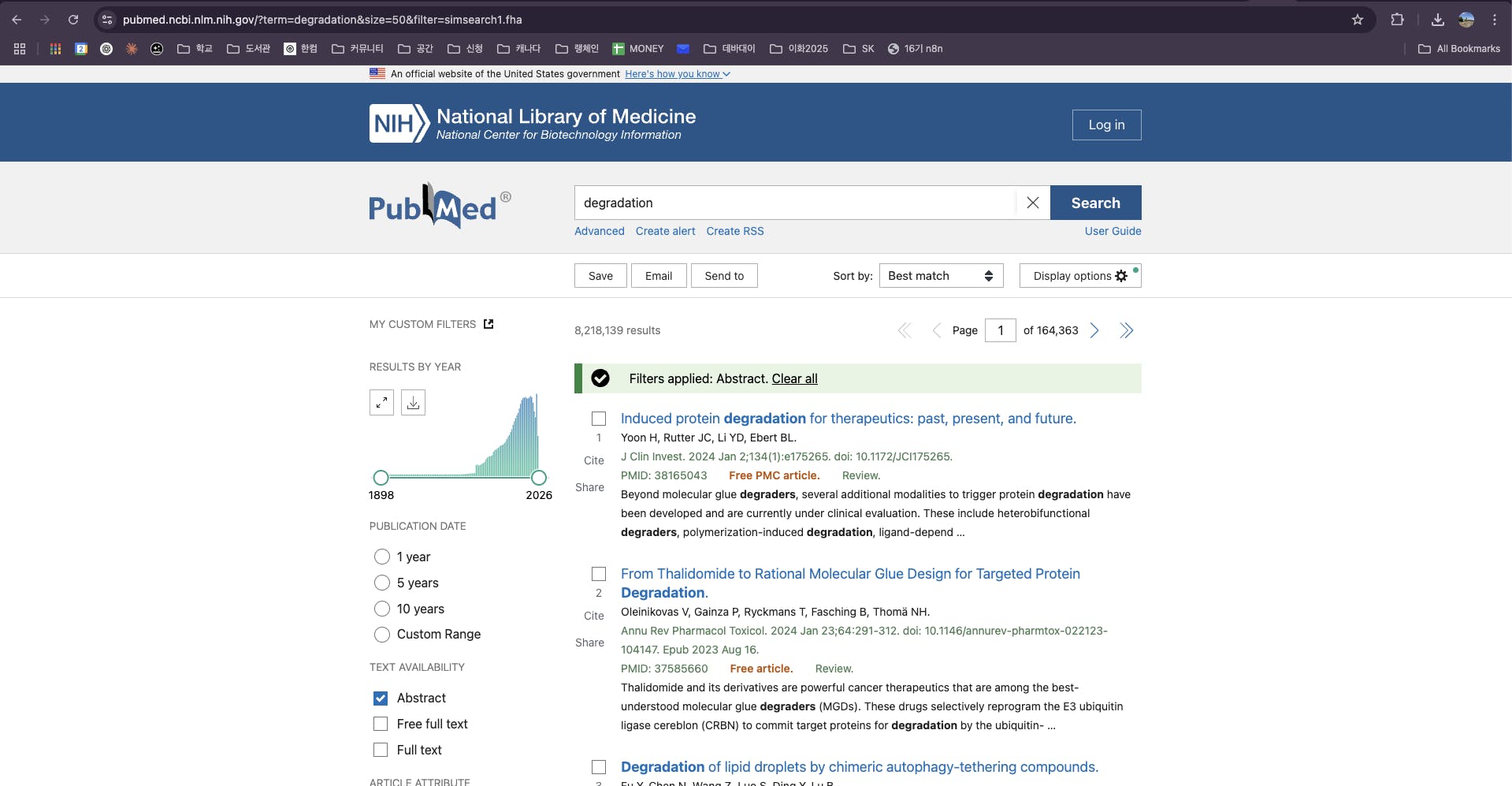Open Advanced search

[600, 231]
